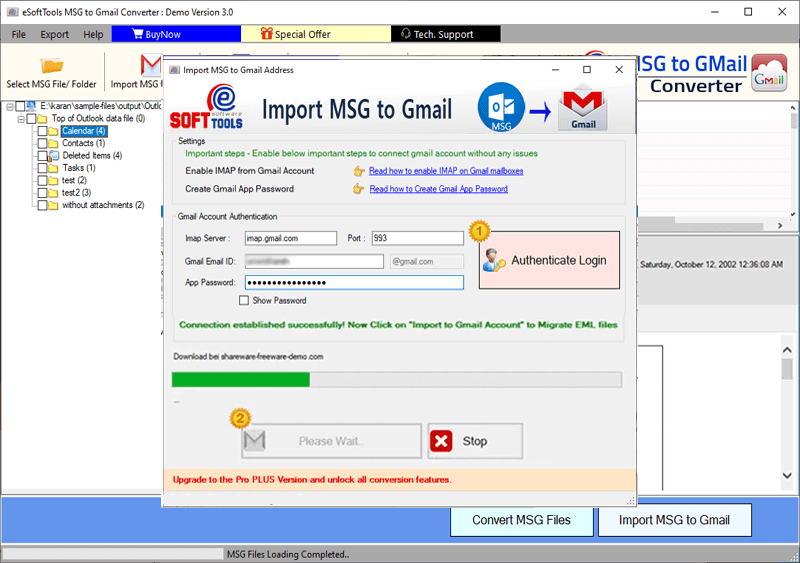Click the red X icon on Stop button

tap(441, 441)
